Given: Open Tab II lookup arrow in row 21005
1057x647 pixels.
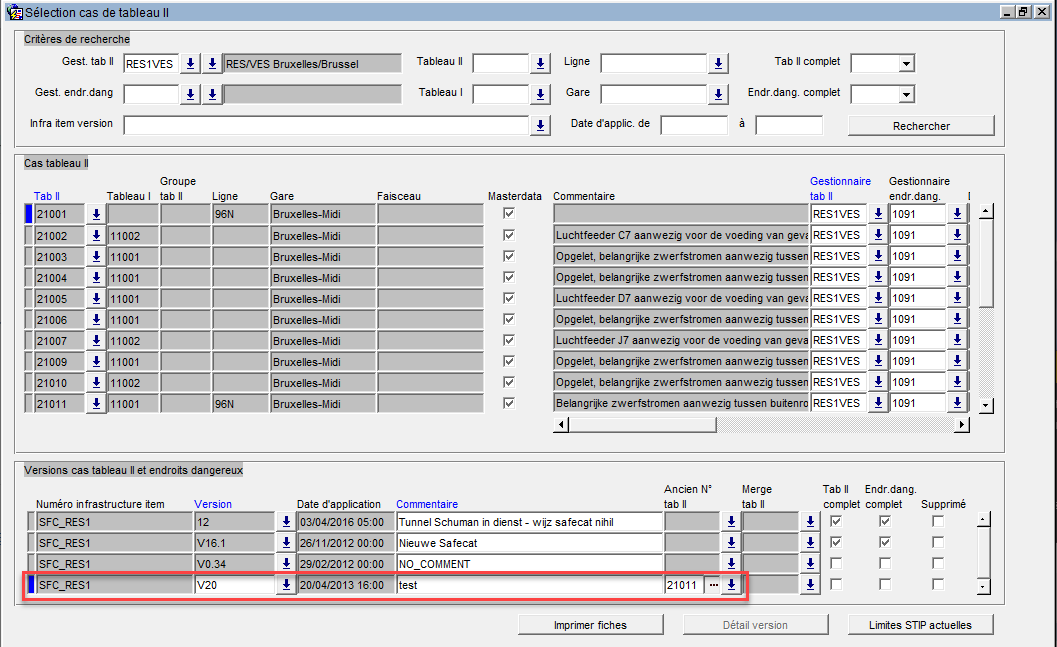Looking at the screenshot, I should [x=96, y=298].
